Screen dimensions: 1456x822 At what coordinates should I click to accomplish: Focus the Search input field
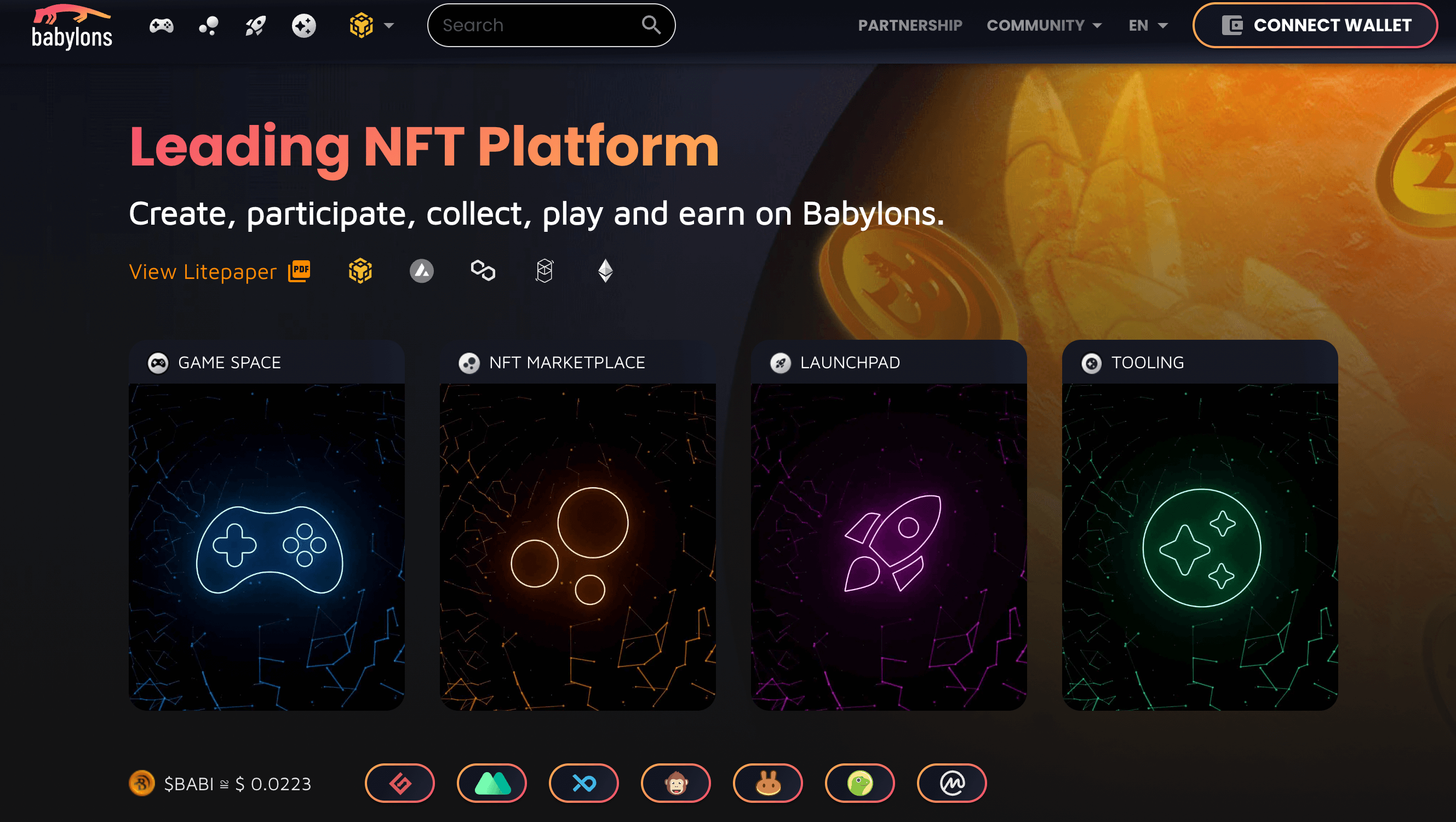551,25
